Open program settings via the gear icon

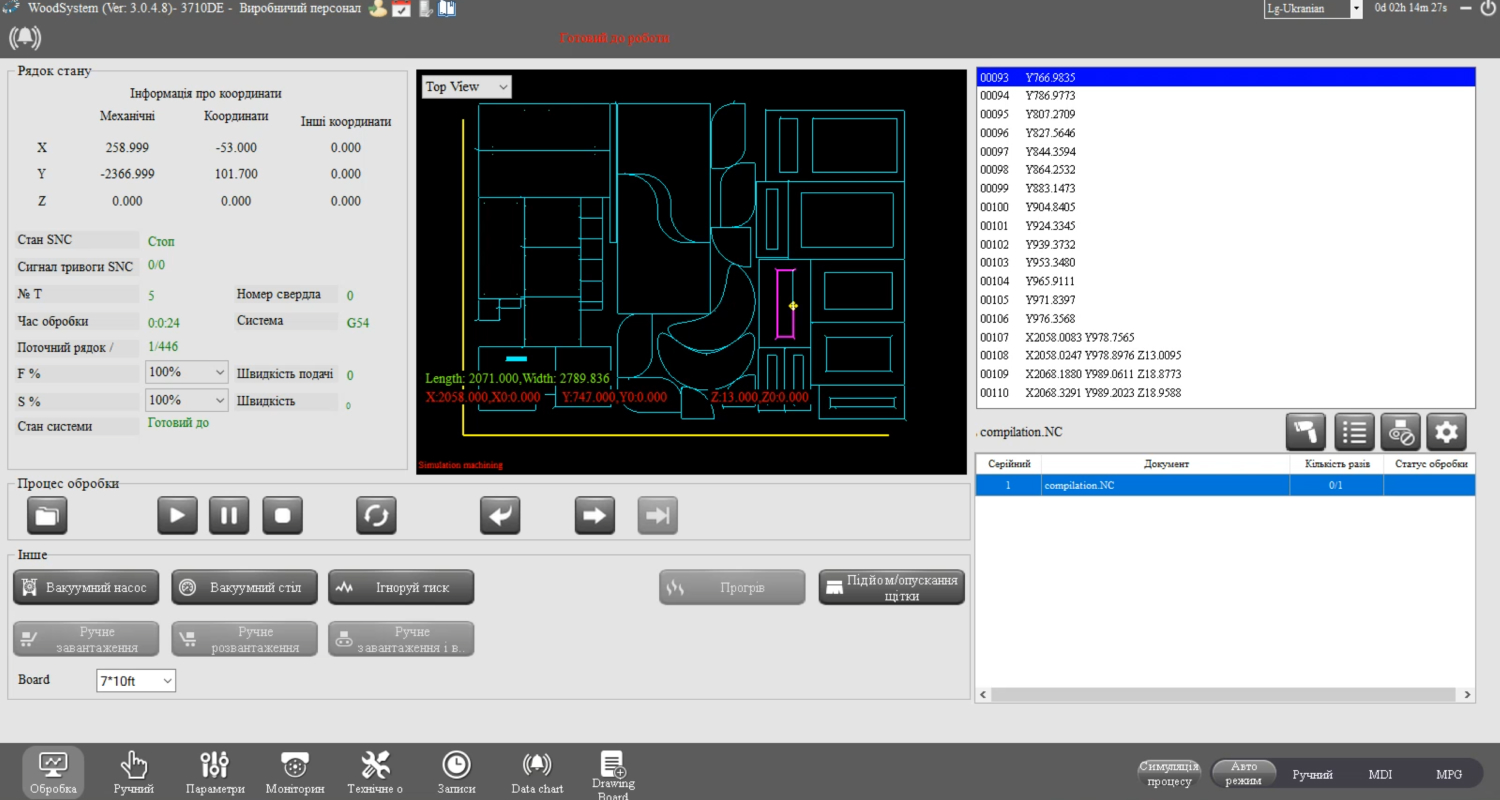1447,432
